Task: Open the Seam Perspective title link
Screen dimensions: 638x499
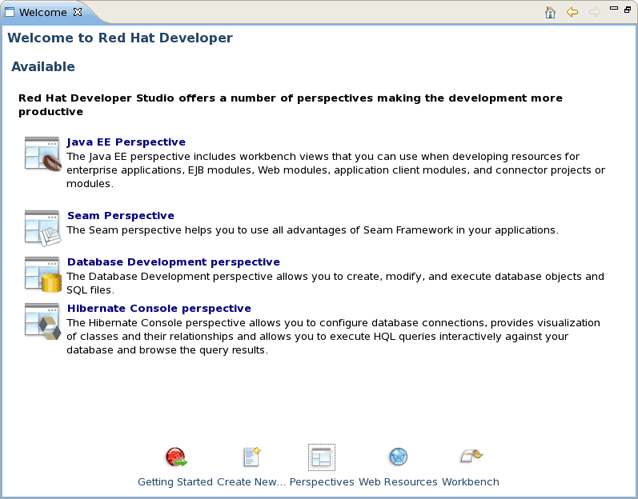Action: coord(120,215)
